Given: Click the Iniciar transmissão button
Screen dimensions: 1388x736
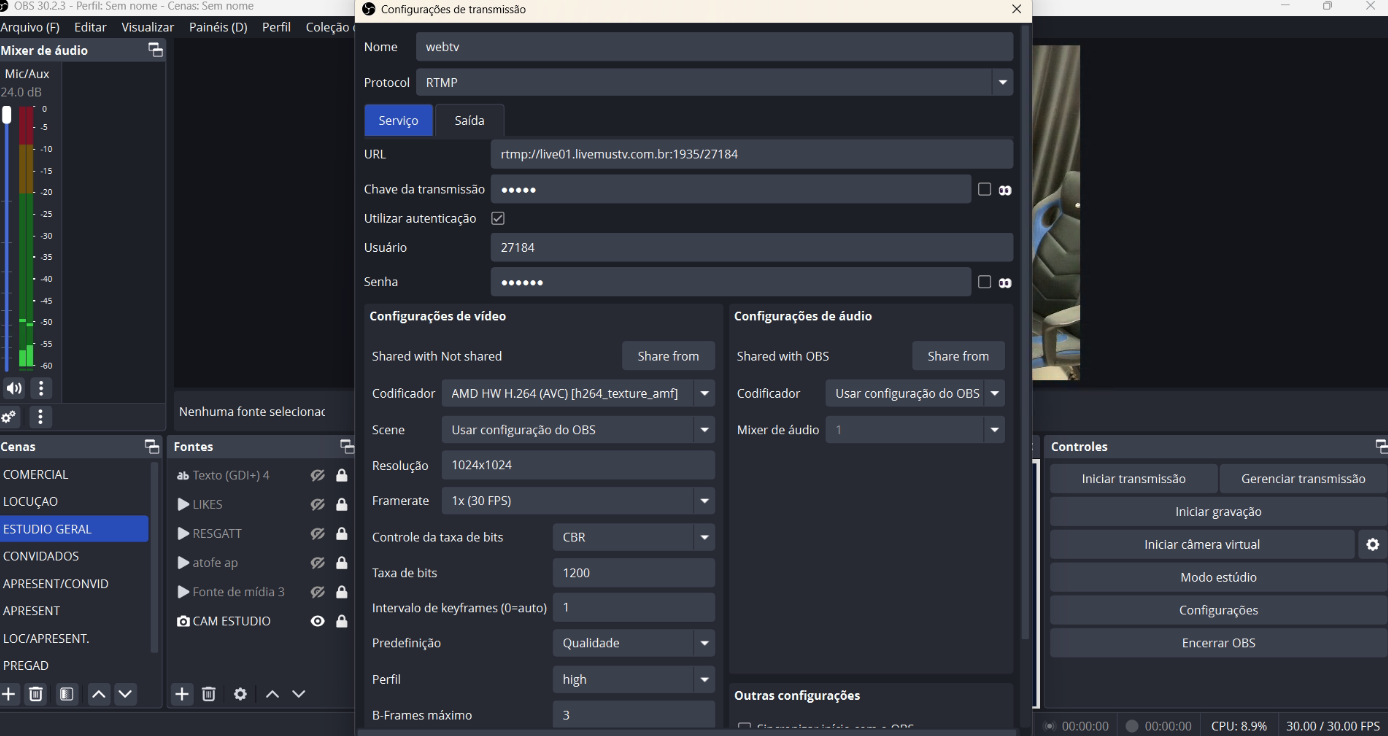Looking at the screenshot, I should [1133, 479].
